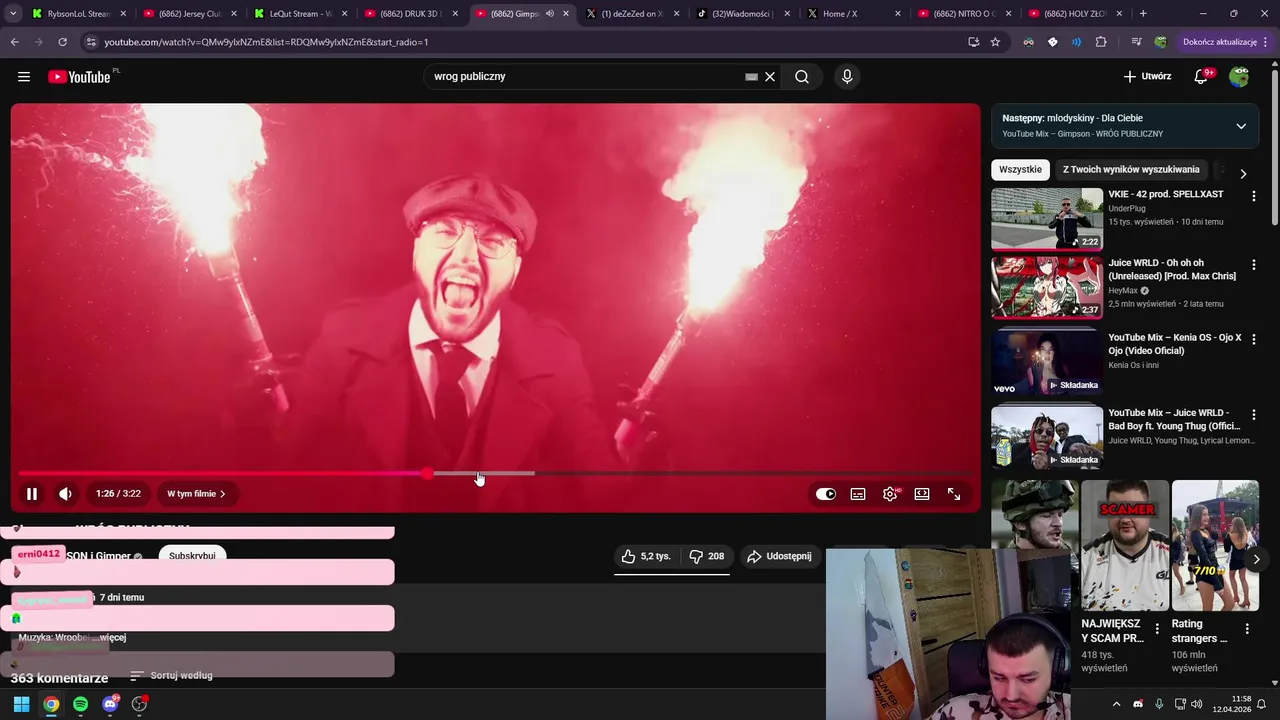Open the extensions puzzle icon
The image size is (1280, 720).
pyautogui.click(x=1101, y=42)
